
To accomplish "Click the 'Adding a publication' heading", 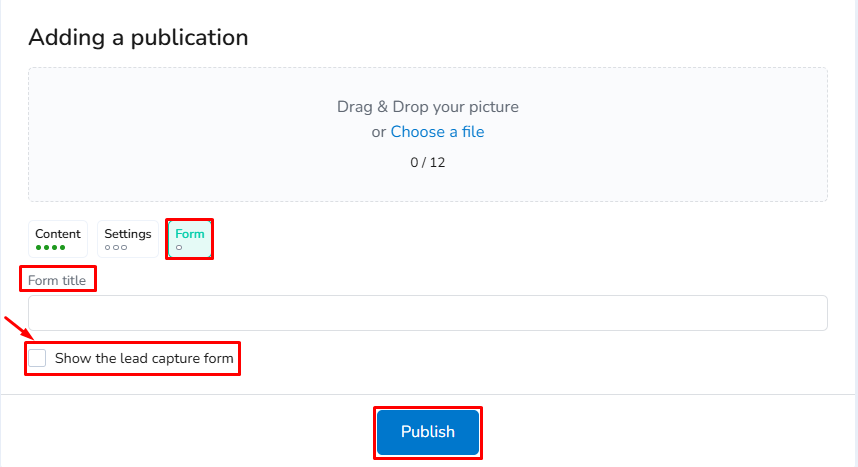I will pyautogui.click(x=138, y=38).
